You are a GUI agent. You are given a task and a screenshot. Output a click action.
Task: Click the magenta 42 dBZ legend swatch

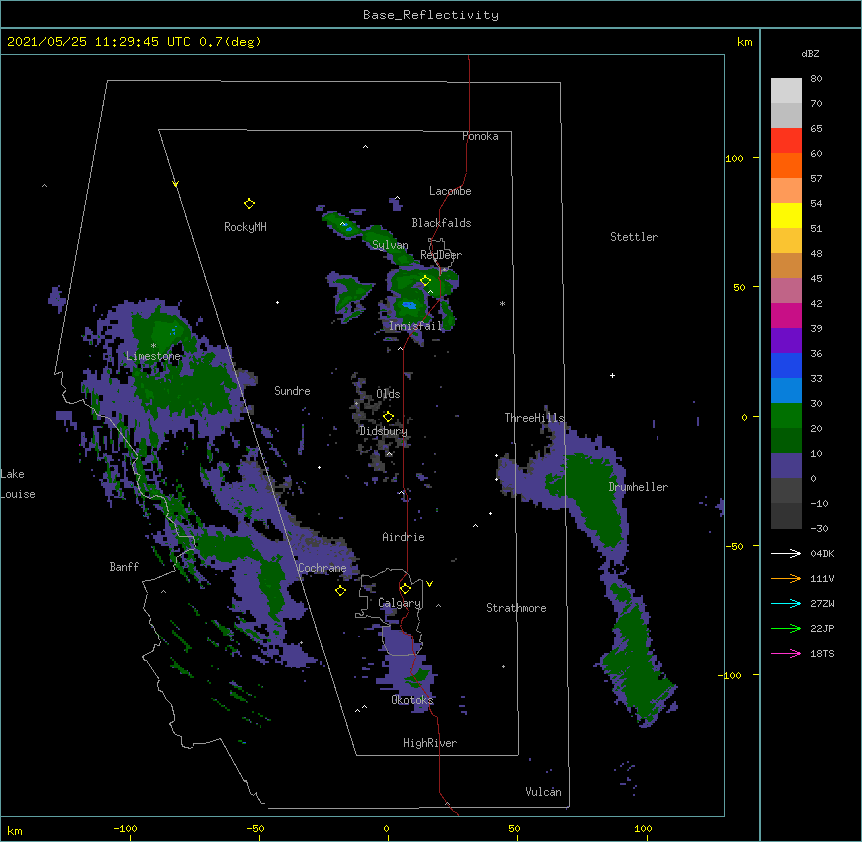coord(786,315)
